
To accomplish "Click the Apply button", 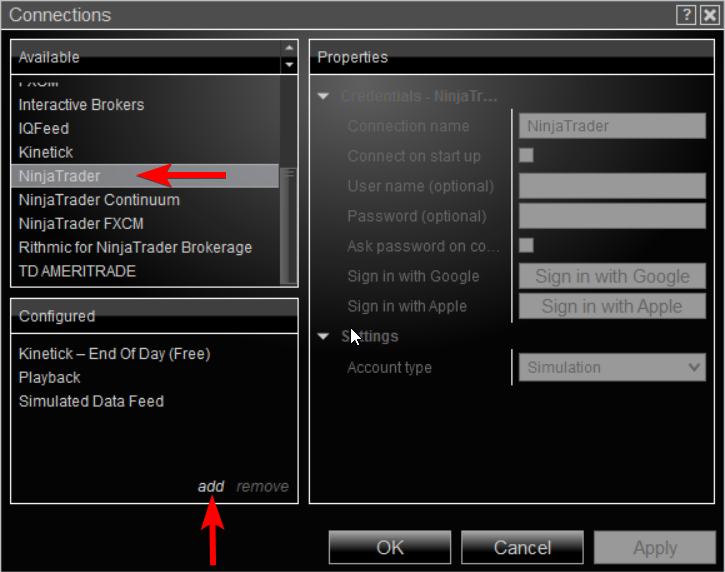I will [655, 547].
